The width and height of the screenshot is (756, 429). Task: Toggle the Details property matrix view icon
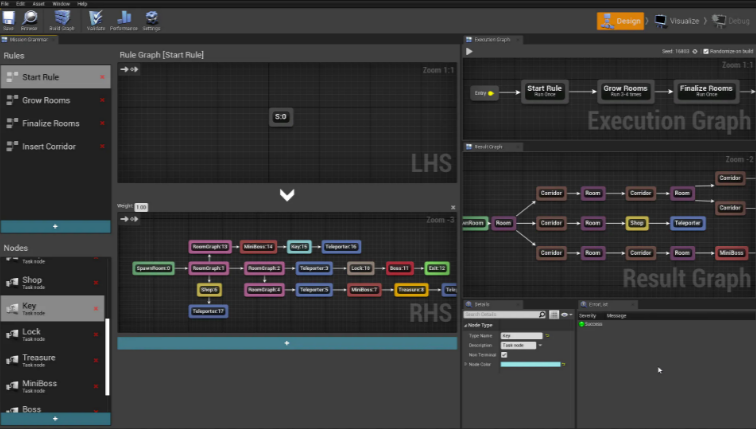[554, 314]
